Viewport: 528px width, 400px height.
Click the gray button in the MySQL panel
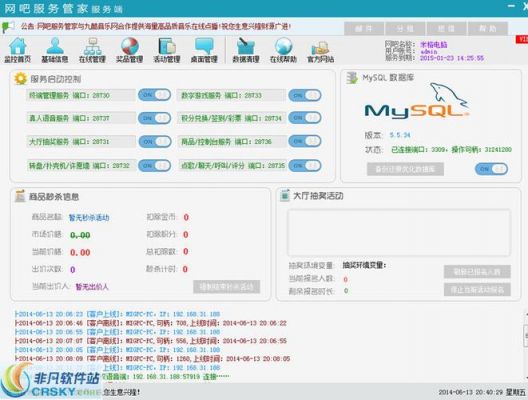[x=405, y=169]
